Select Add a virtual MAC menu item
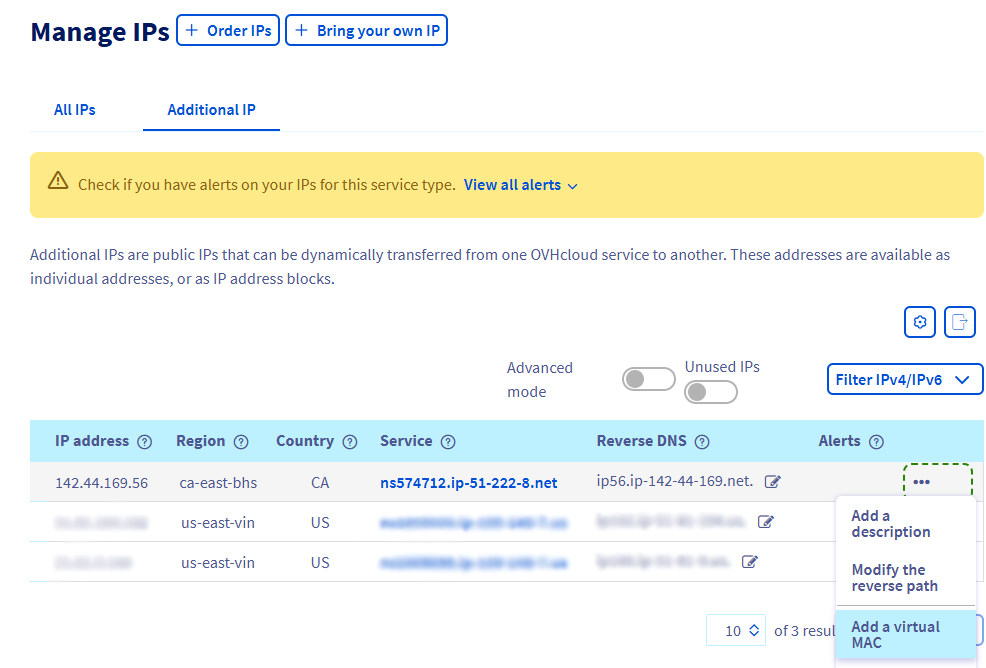This screenshot has height=668, width=986. (905, 634)
